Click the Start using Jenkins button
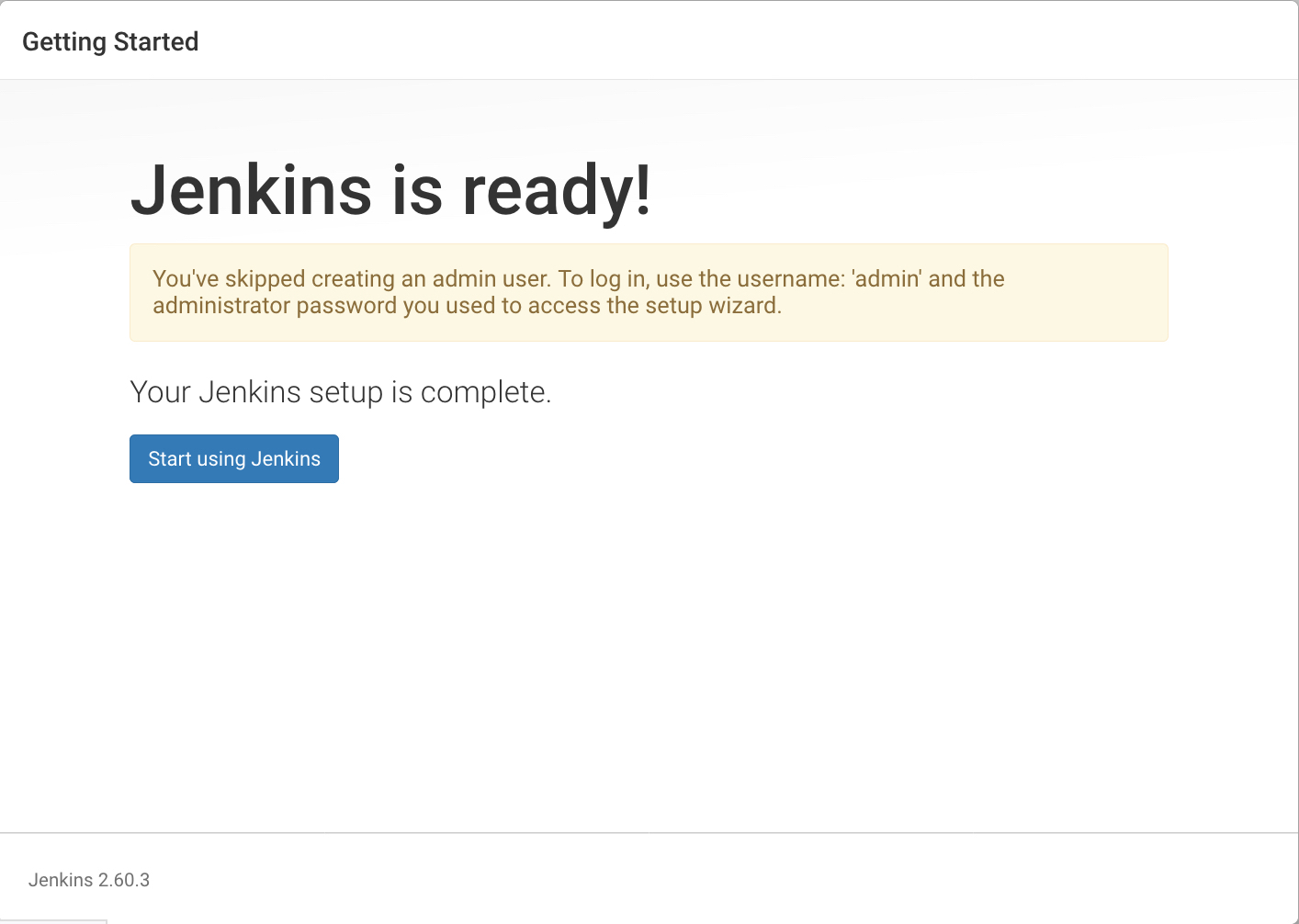 [x=234, y=458]
